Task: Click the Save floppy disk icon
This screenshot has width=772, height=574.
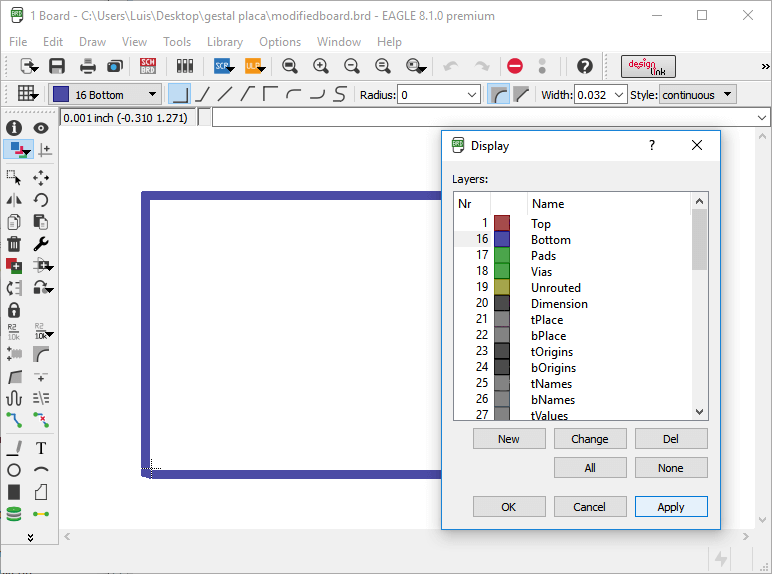Action: 57,66
